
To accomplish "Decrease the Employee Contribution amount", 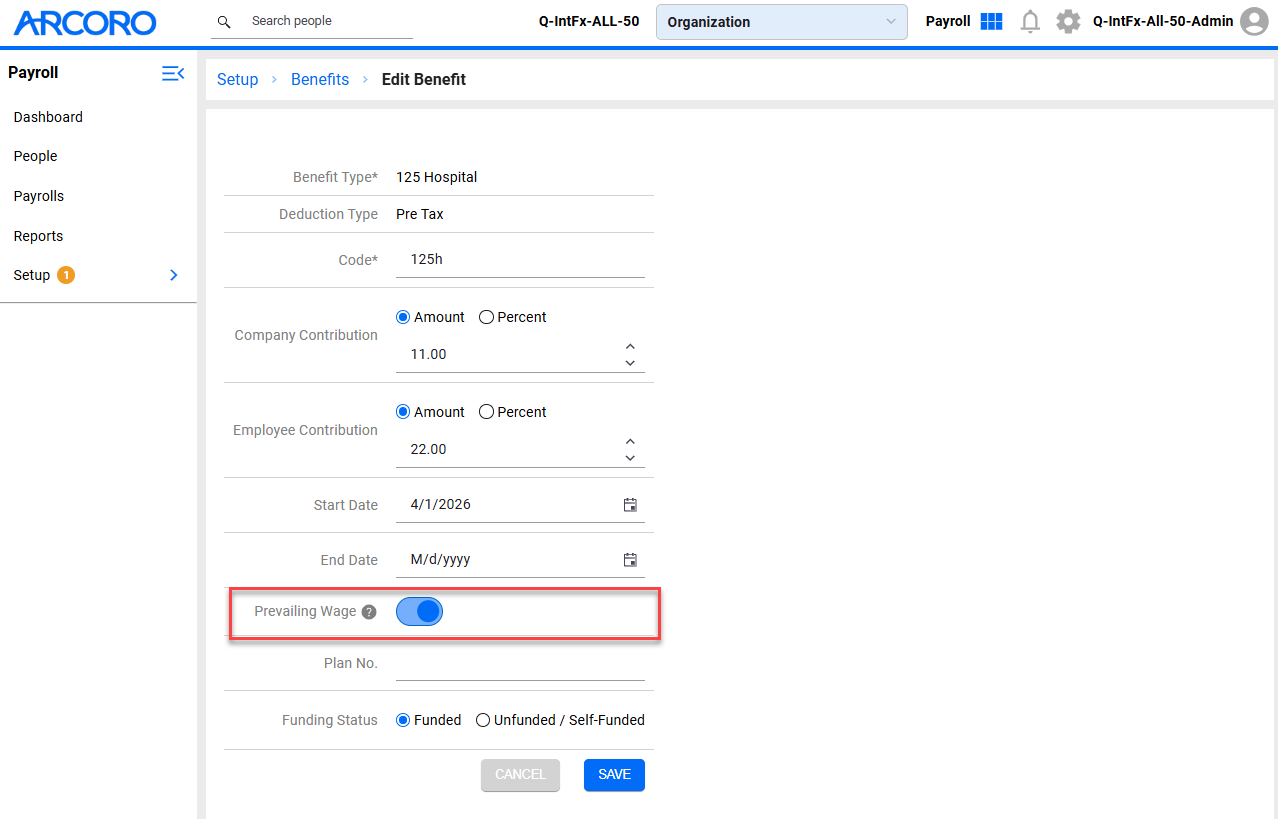I will click(630, 457).
